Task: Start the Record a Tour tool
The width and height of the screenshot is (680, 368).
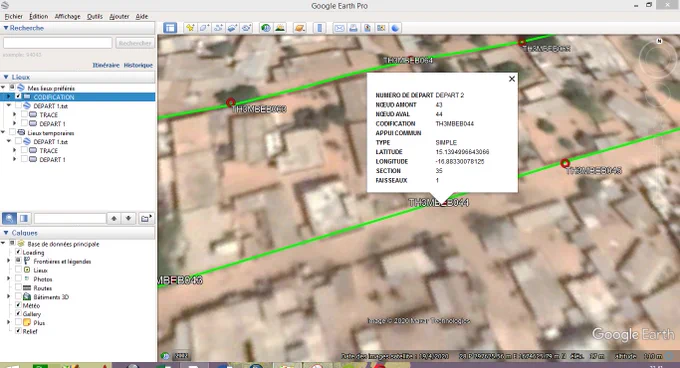Action: coord(246,28)
